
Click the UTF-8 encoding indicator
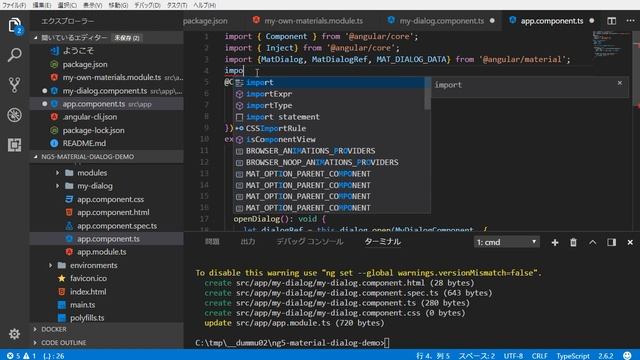[513, 356]
